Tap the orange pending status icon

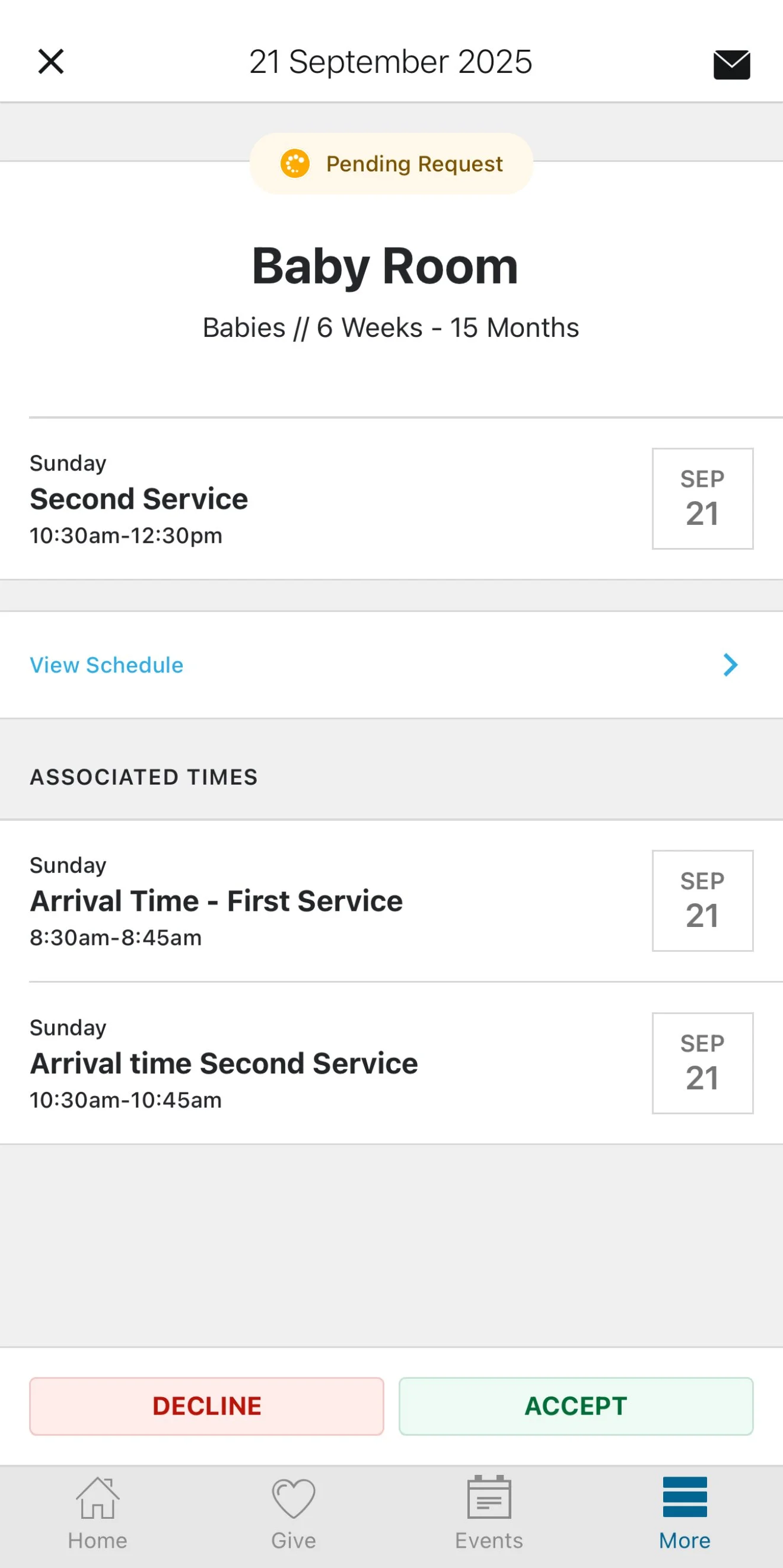(x=295, y=164)
